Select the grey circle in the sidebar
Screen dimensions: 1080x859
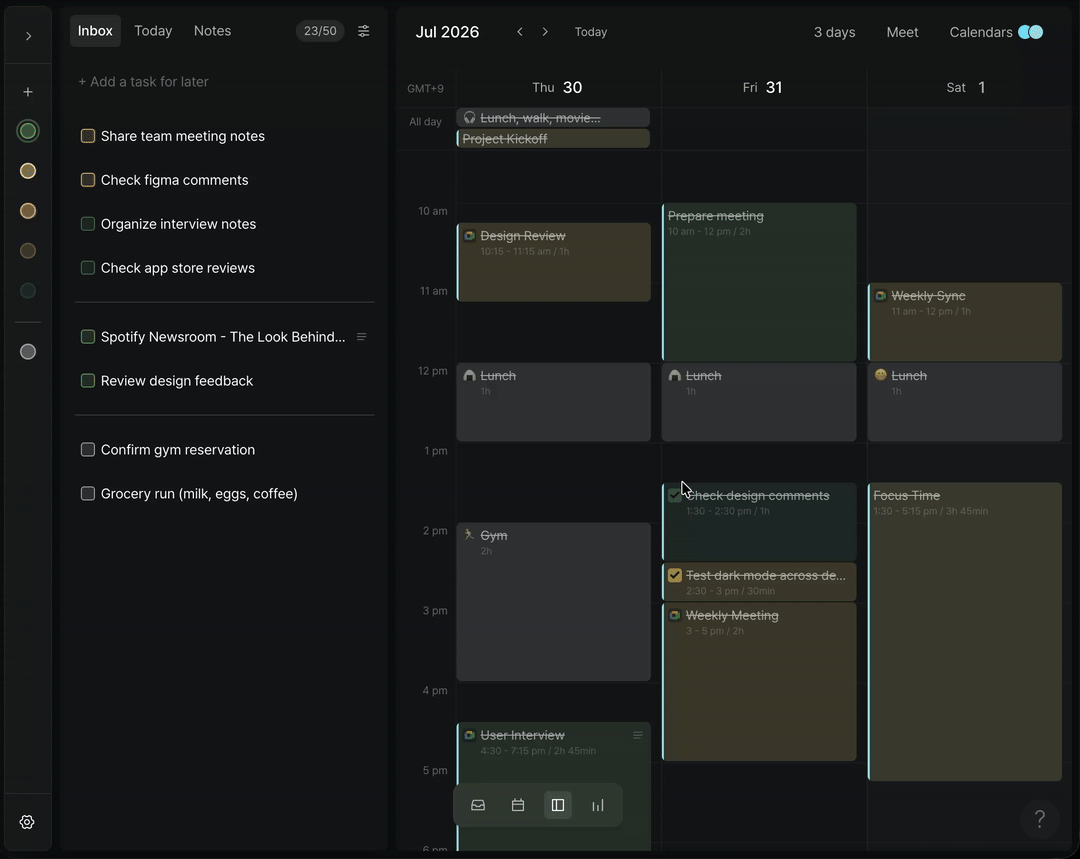click(x=28, y=352)
